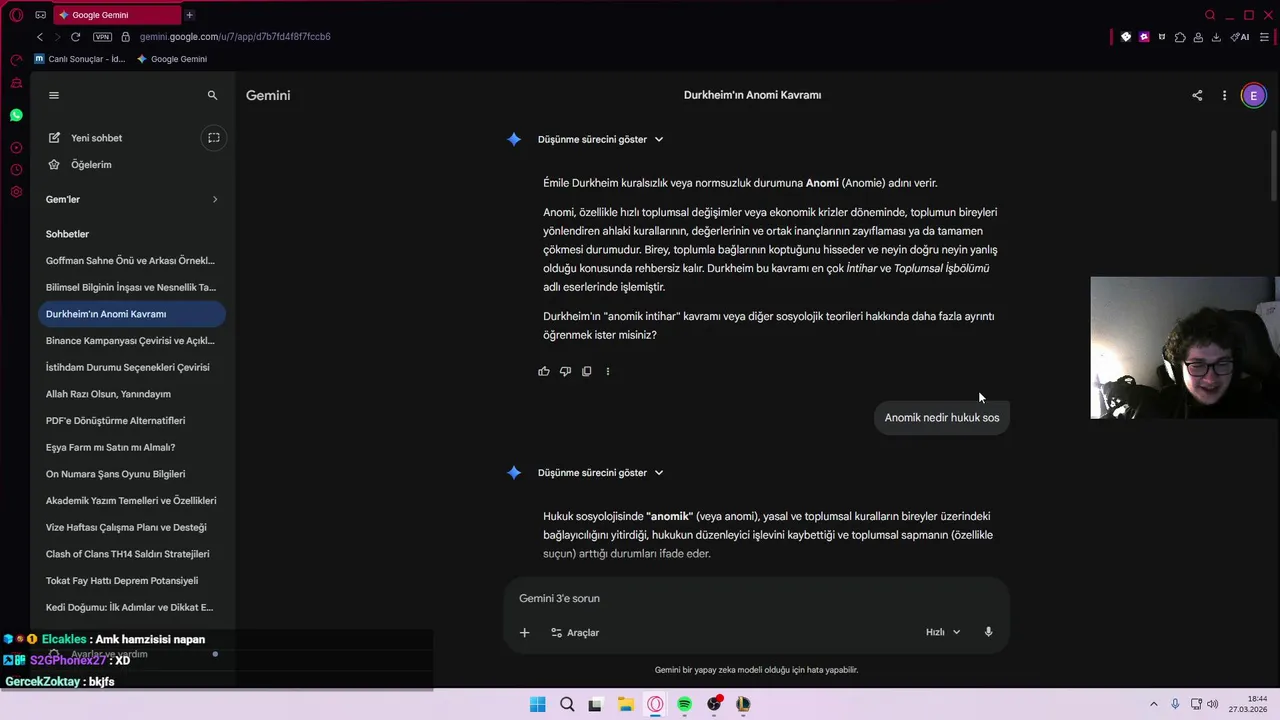Image resolution: width=1280 pixels, height=720 pixels.
Task: Expand second Düşünme sürecini göster chevron
Action: (659, 473)
